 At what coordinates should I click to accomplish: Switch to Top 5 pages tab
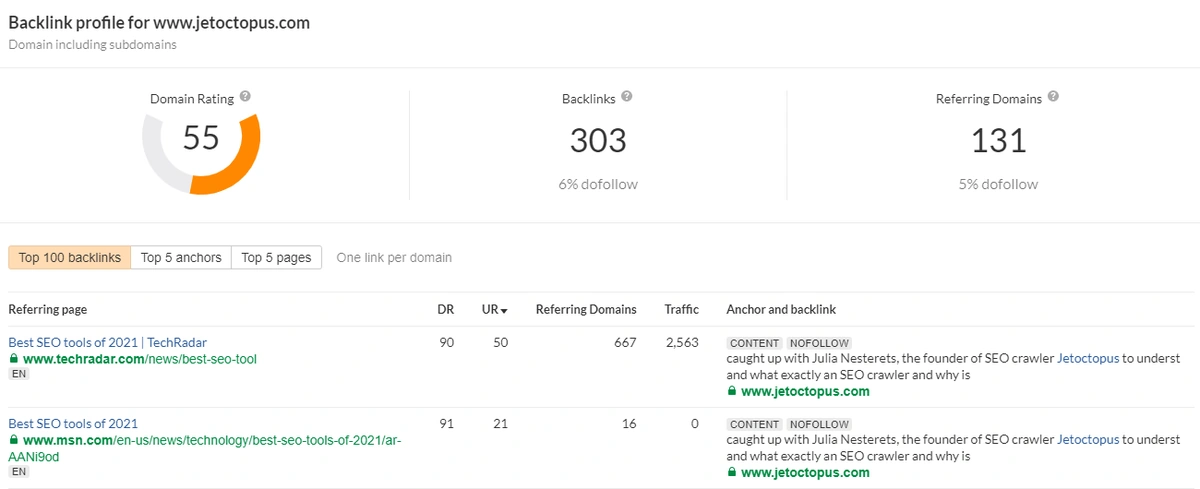tap(277, 258)
